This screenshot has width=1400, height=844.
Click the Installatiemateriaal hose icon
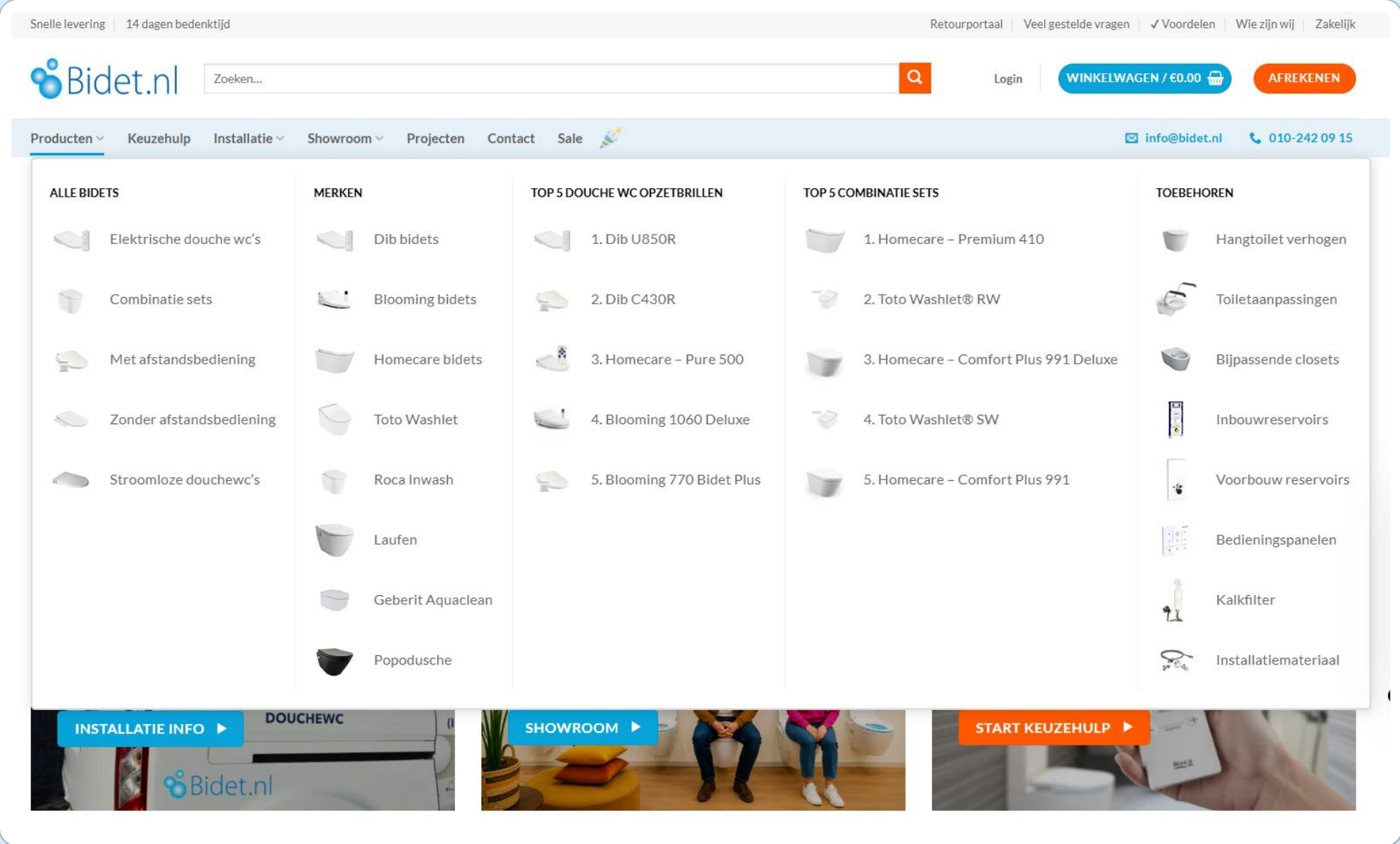coord(1176,660)
